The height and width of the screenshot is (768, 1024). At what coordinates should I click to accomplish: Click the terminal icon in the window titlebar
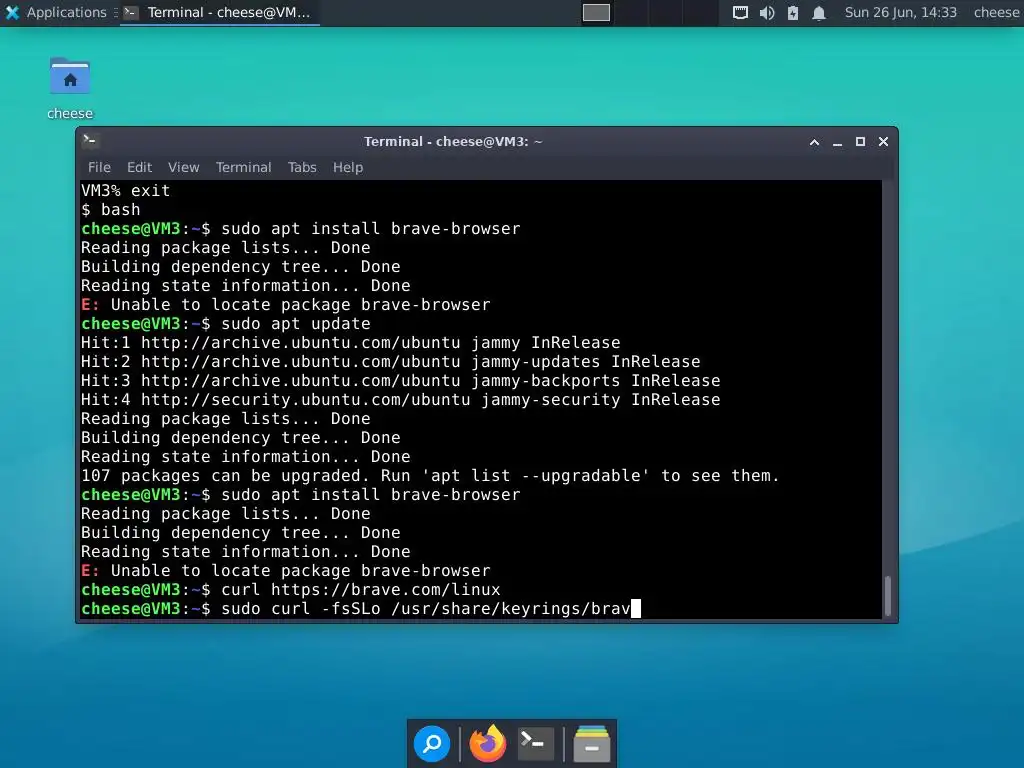(91, 140)
